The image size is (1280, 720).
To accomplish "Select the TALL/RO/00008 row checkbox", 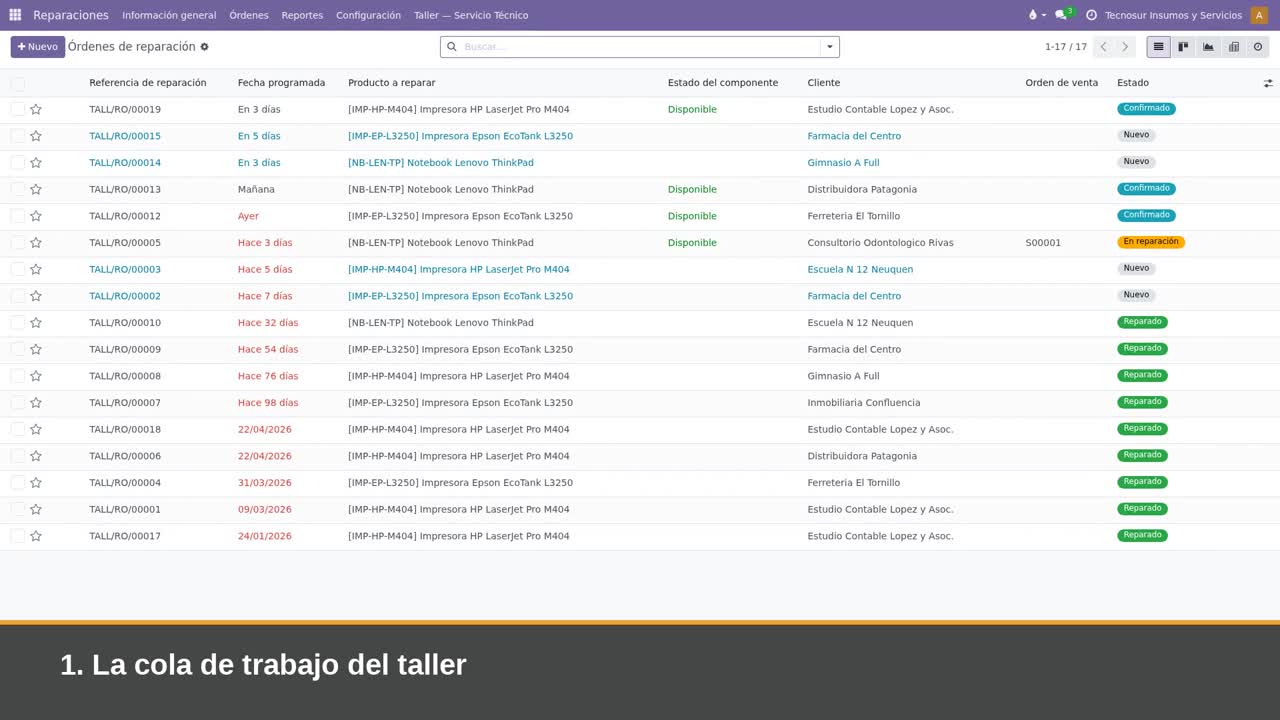I will pyautogui.click(x=18, y=376).
